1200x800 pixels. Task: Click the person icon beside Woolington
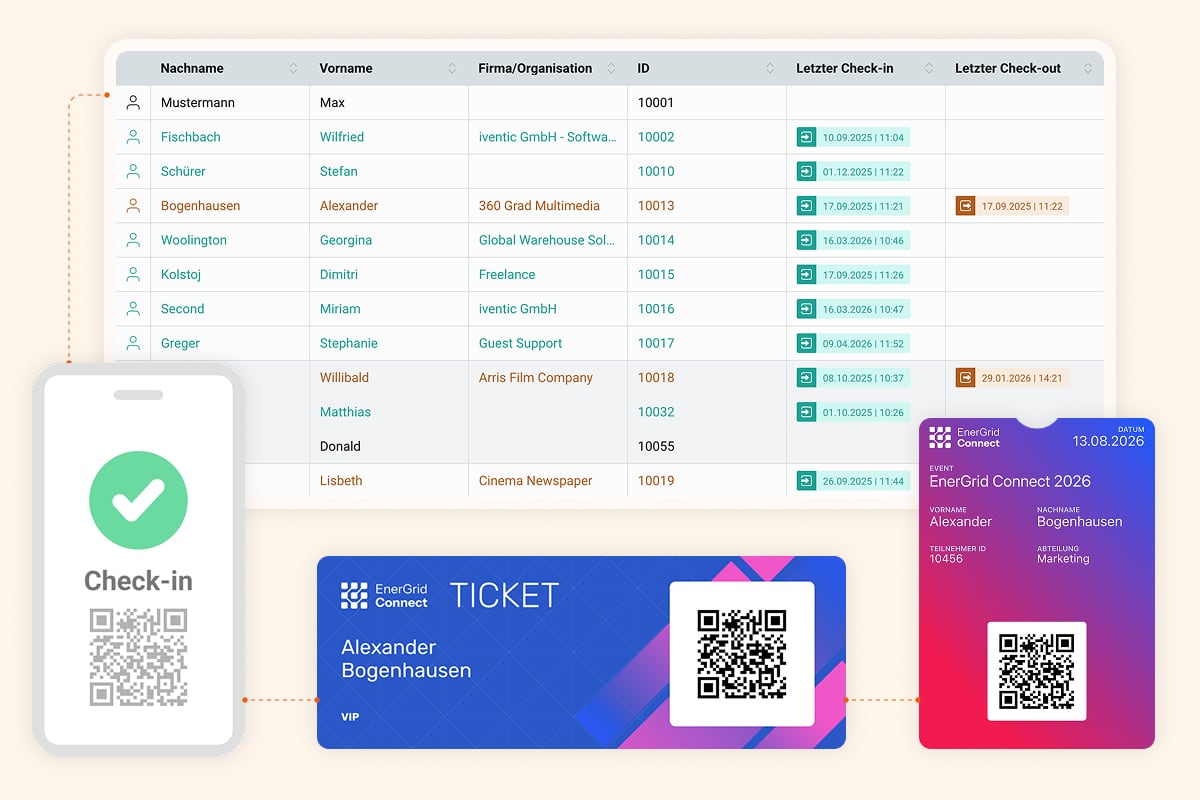tap(133, 240)
